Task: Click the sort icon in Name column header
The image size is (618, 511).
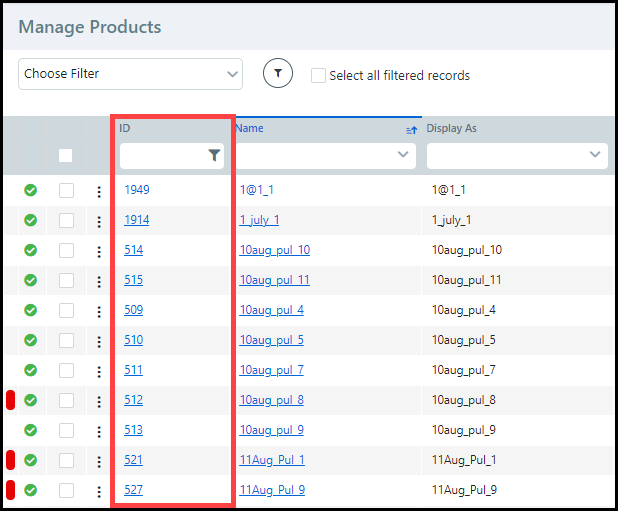Action: [x=411, y=130]
